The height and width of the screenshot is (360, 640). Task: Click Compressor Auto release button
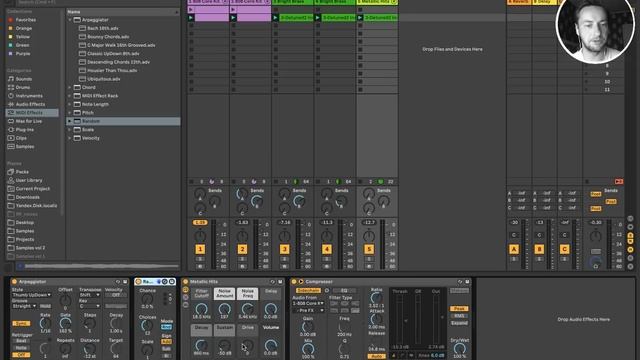(376, 357)
